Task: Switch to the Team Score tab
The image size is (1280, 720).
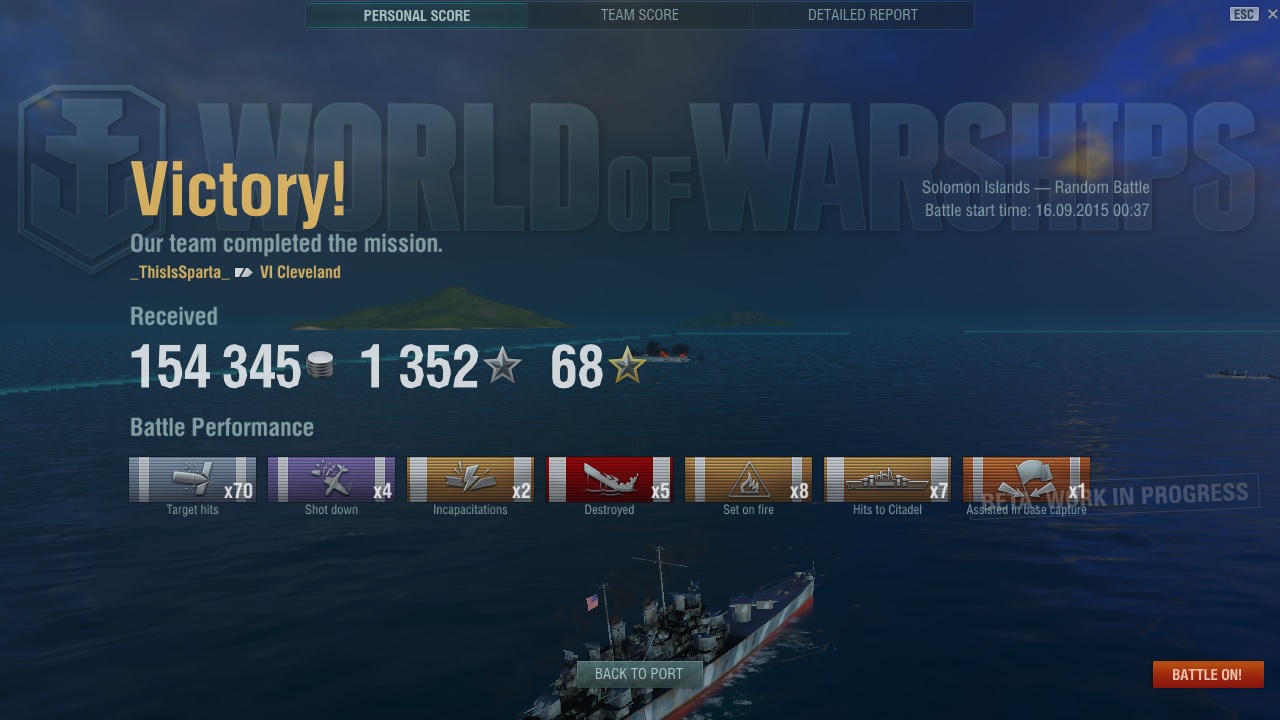Action: [x=640, y=15]
